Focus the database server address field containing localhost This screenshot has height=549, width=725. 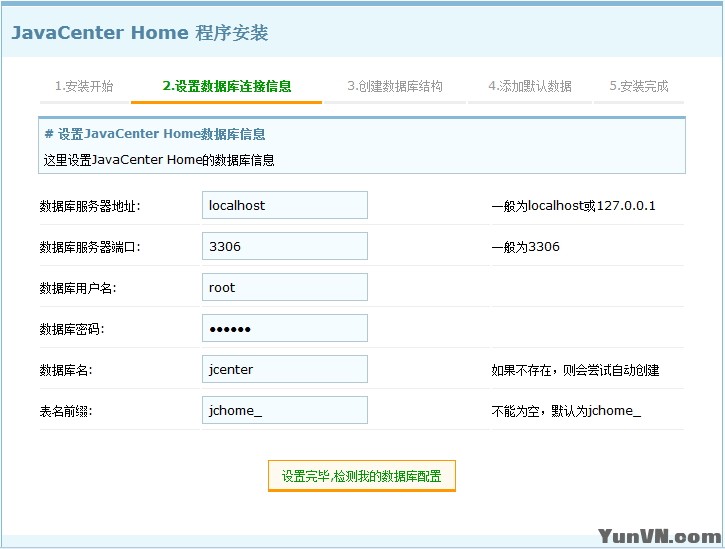point(285,205)
